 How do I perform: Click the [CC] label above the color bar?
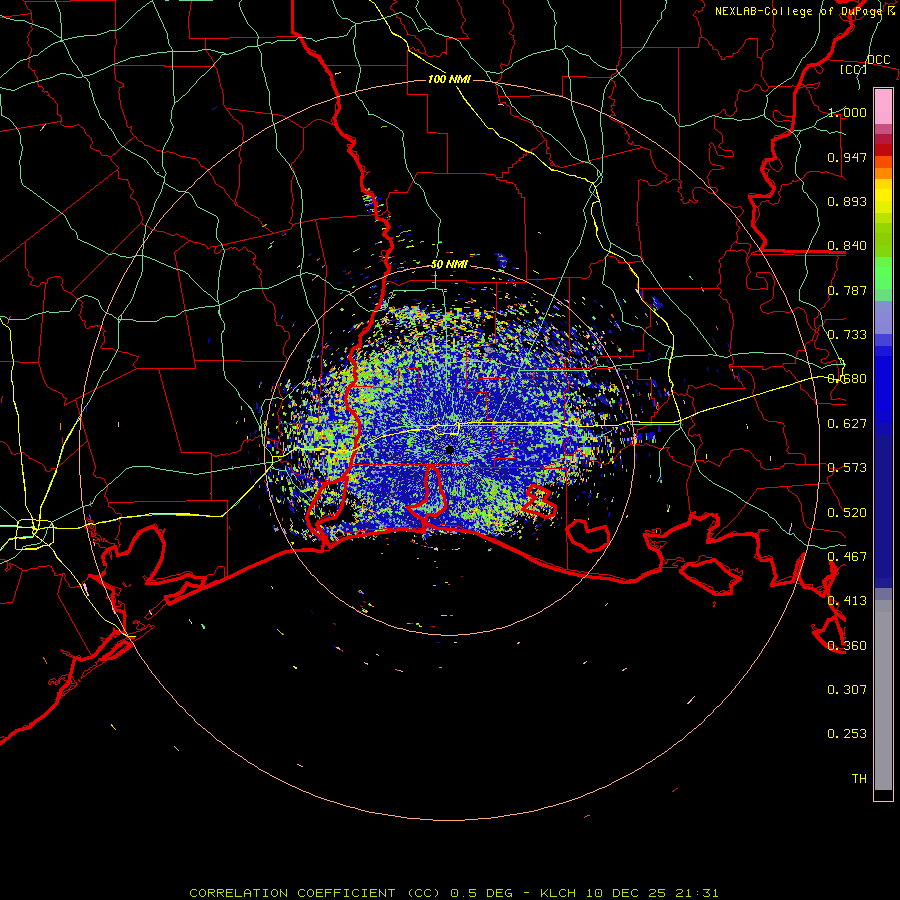point(854,69)
